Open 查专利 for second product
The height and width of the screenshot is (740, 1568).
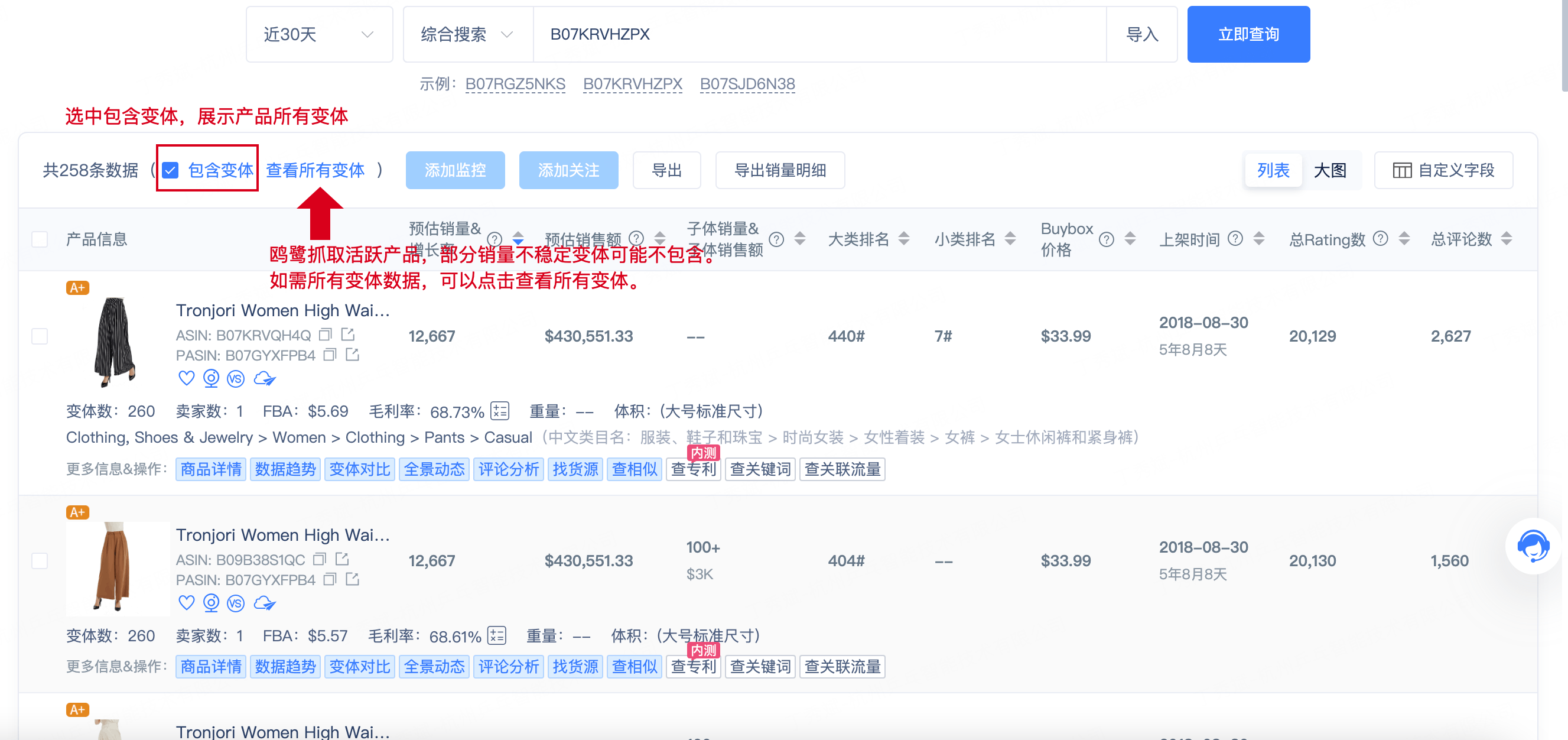coord(693,666)
